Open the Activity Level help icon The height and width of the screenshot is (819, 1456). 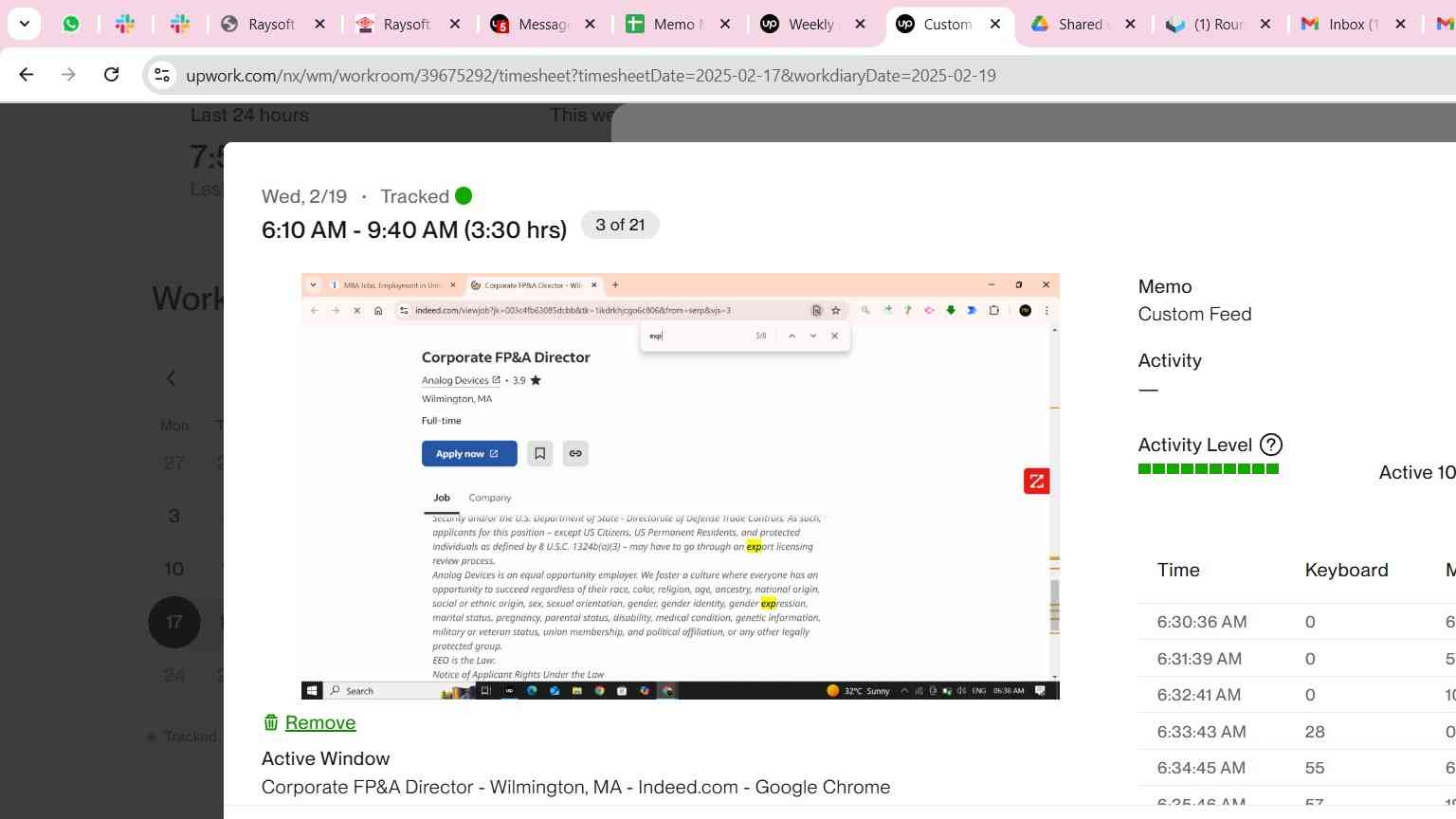click(x=1271, y=445)
